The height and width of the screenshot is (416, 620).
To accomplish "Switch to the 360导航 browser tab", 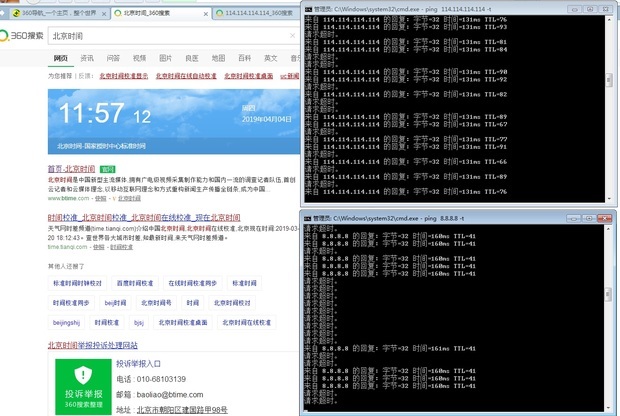I will click(59, 13).
